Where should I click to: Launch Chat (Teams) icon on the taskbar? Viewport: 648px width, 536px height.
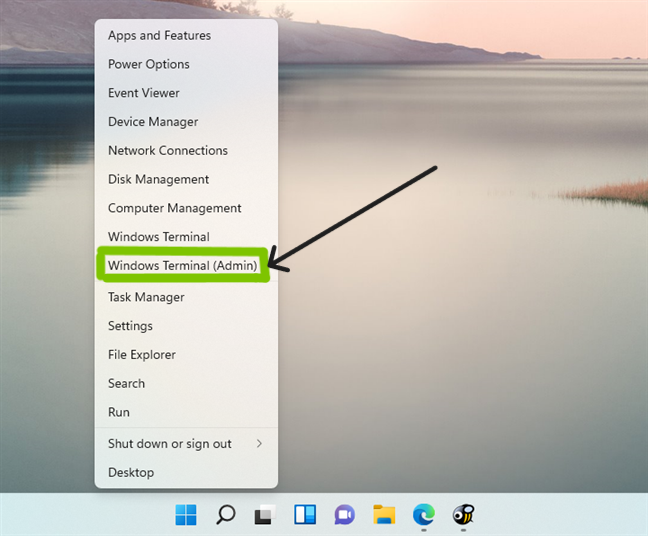click(x=344, y=515)
